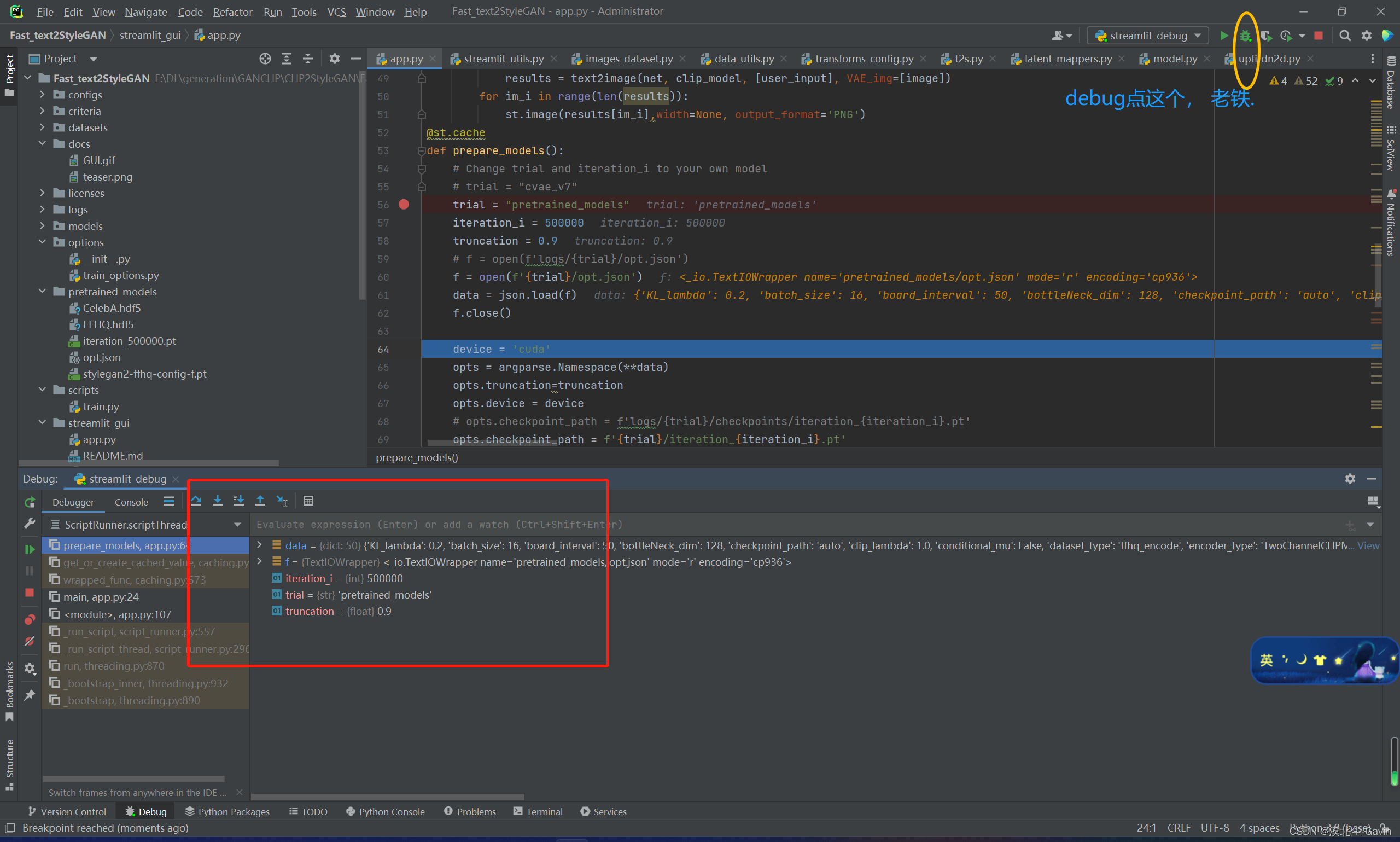Switch to the Console tab in debugger
This screenshot has height=842, width=1400.
(x=131, y=502)
